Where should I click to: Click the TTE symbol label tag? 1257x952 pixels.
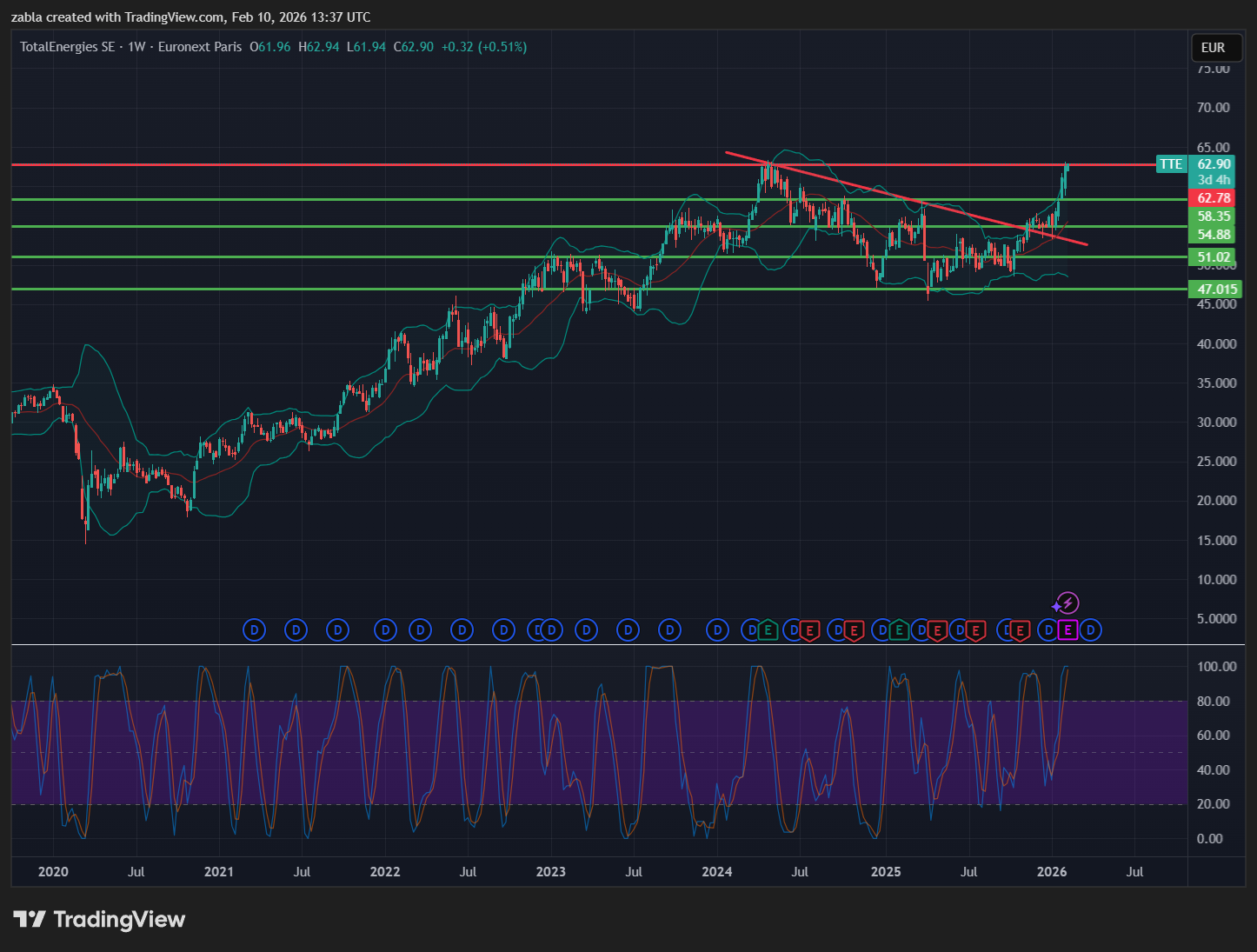(x=1171, y=164)
